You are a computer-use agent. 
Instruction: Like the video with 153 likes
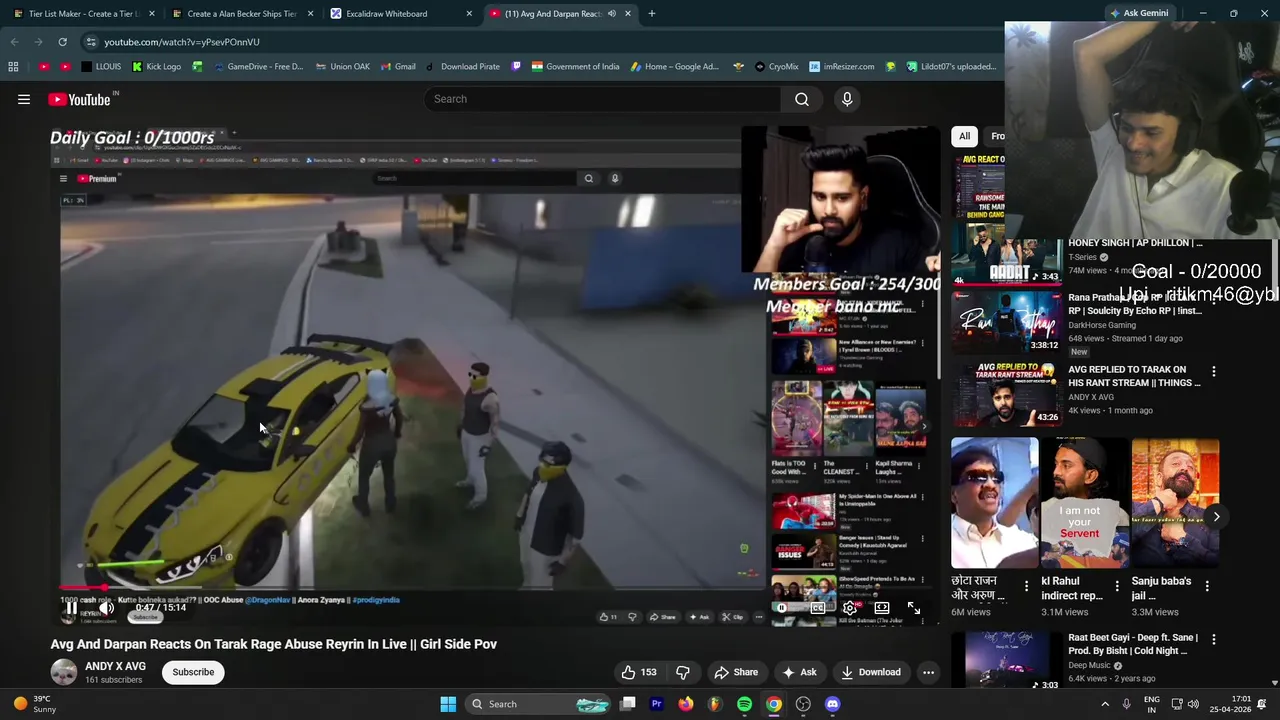pos(639,672)
